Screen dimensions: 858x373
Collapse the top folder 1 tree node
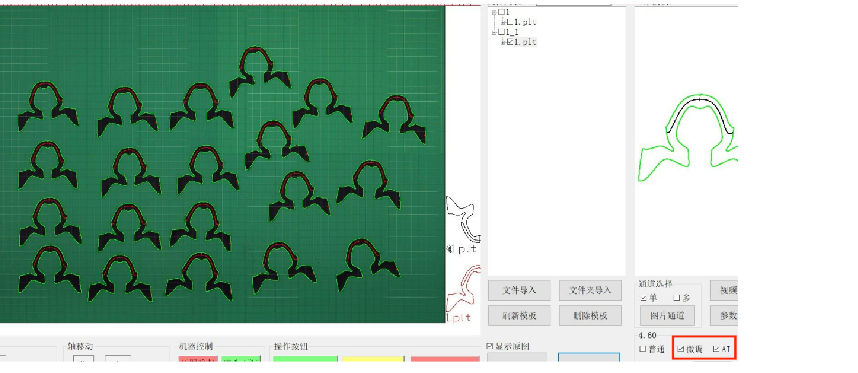tap(495, 12)
